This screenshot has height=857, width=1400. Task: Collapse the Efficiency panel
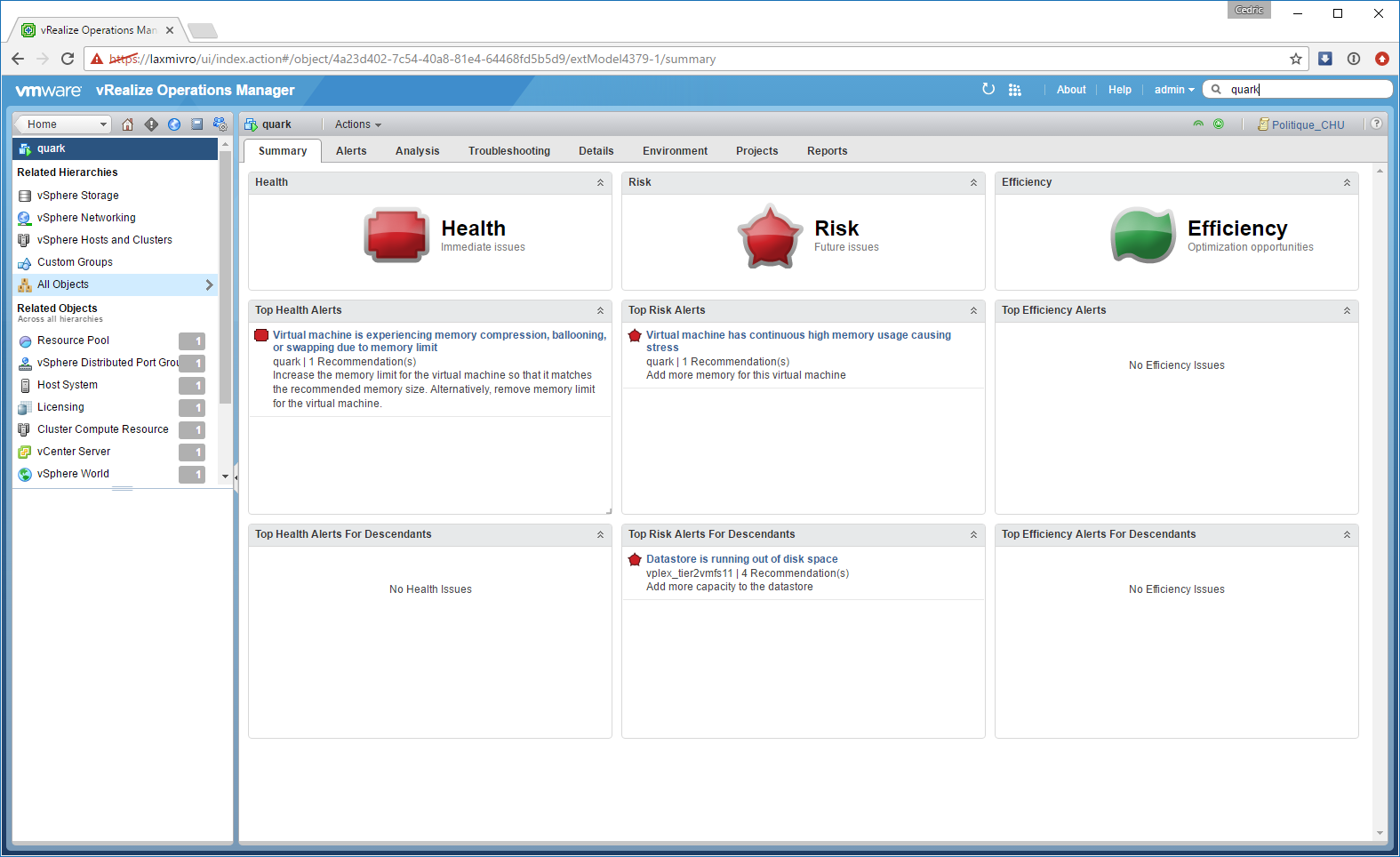point(1347,182)
